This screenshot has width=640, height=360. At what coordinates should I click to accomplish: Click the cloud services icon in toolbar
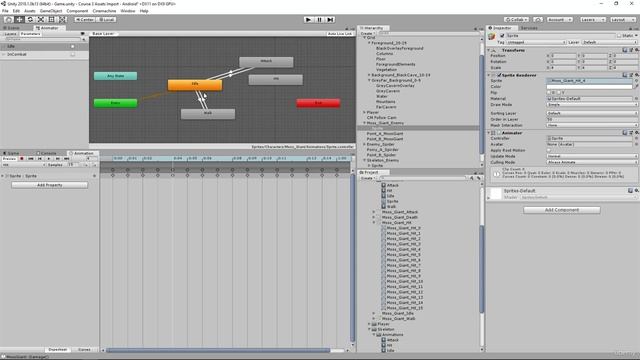click(538, 20)
